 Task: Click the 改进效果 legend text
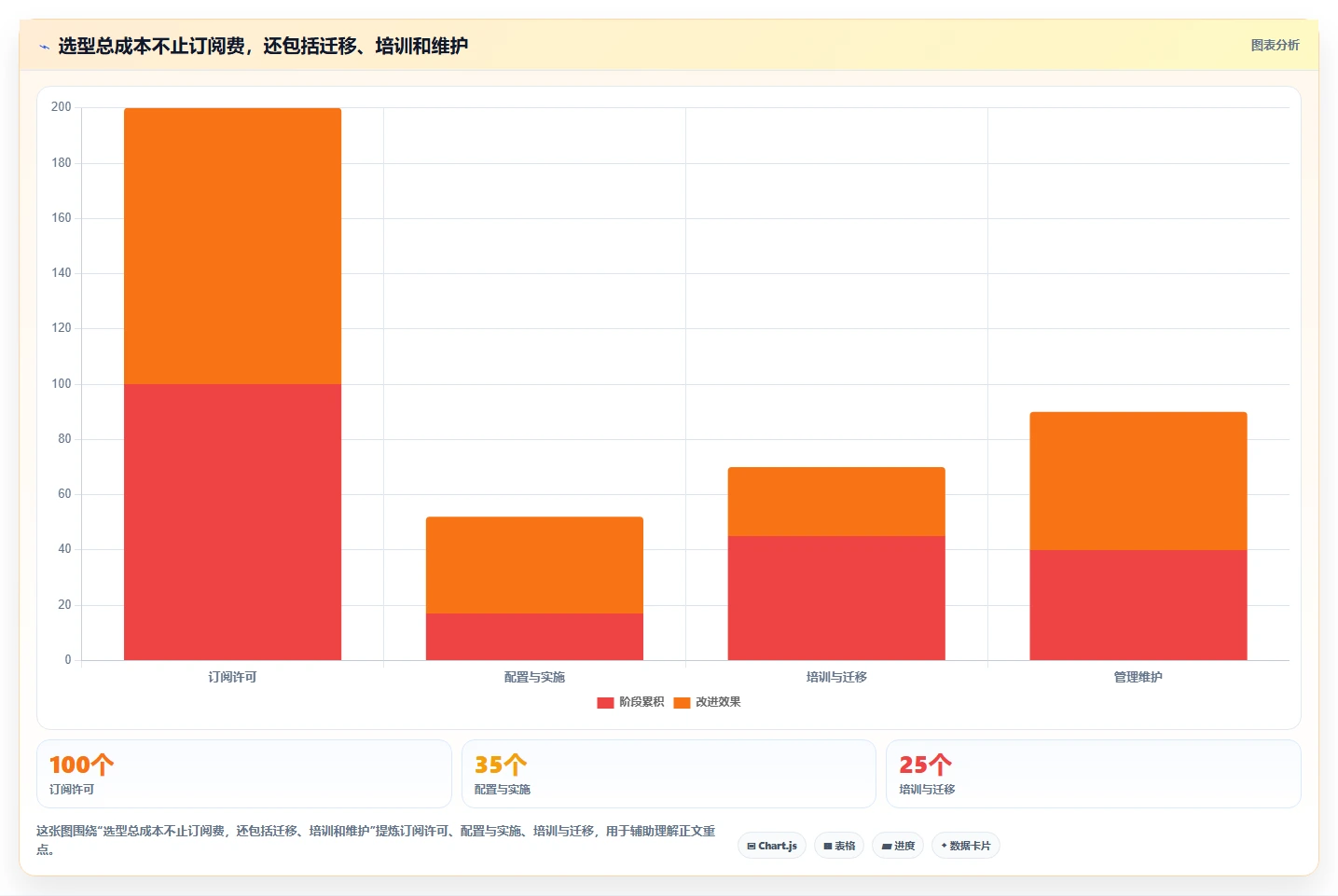pyautogui.click(x=718, y=702)
